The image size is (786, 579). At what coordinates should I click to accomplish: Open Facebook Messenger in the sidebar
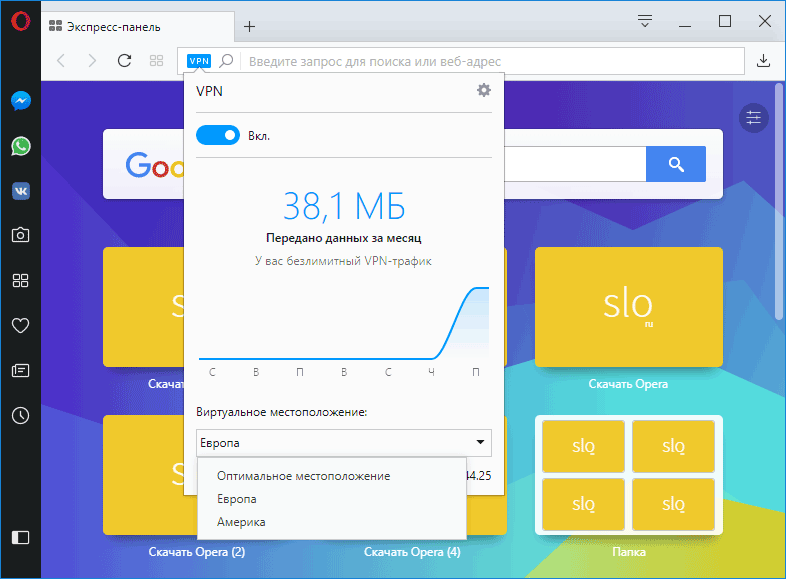coord(21,101)
